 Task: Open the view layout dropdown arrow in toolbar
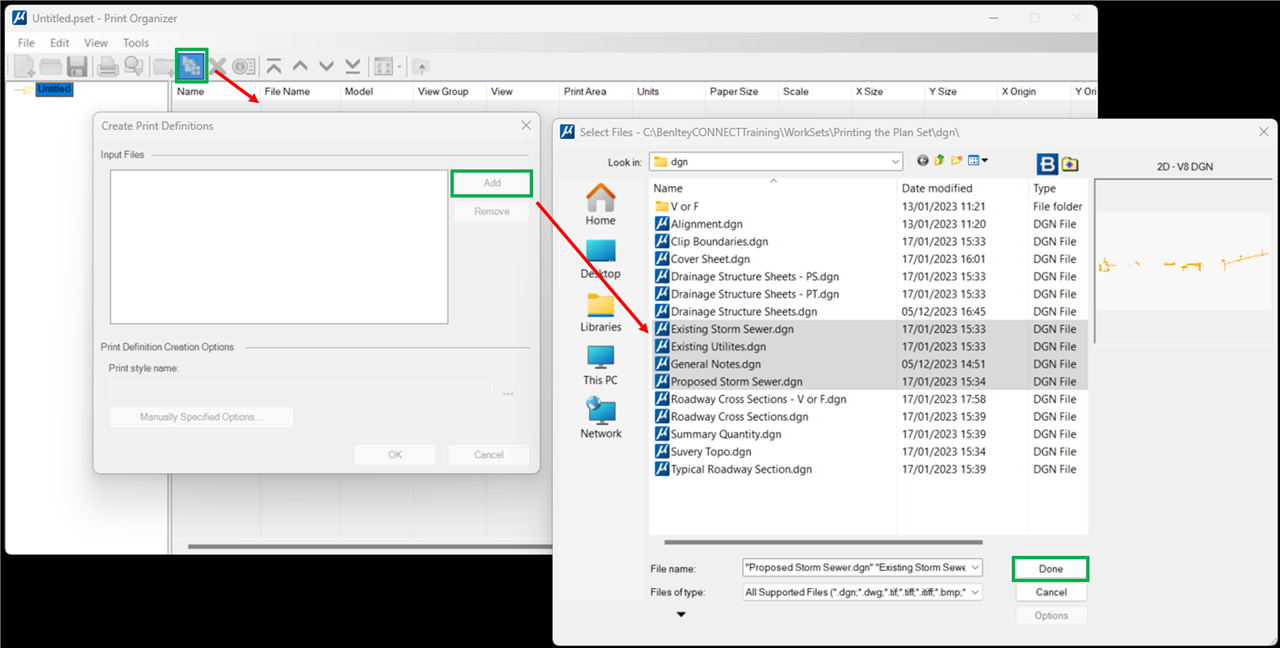pos(399,67)
